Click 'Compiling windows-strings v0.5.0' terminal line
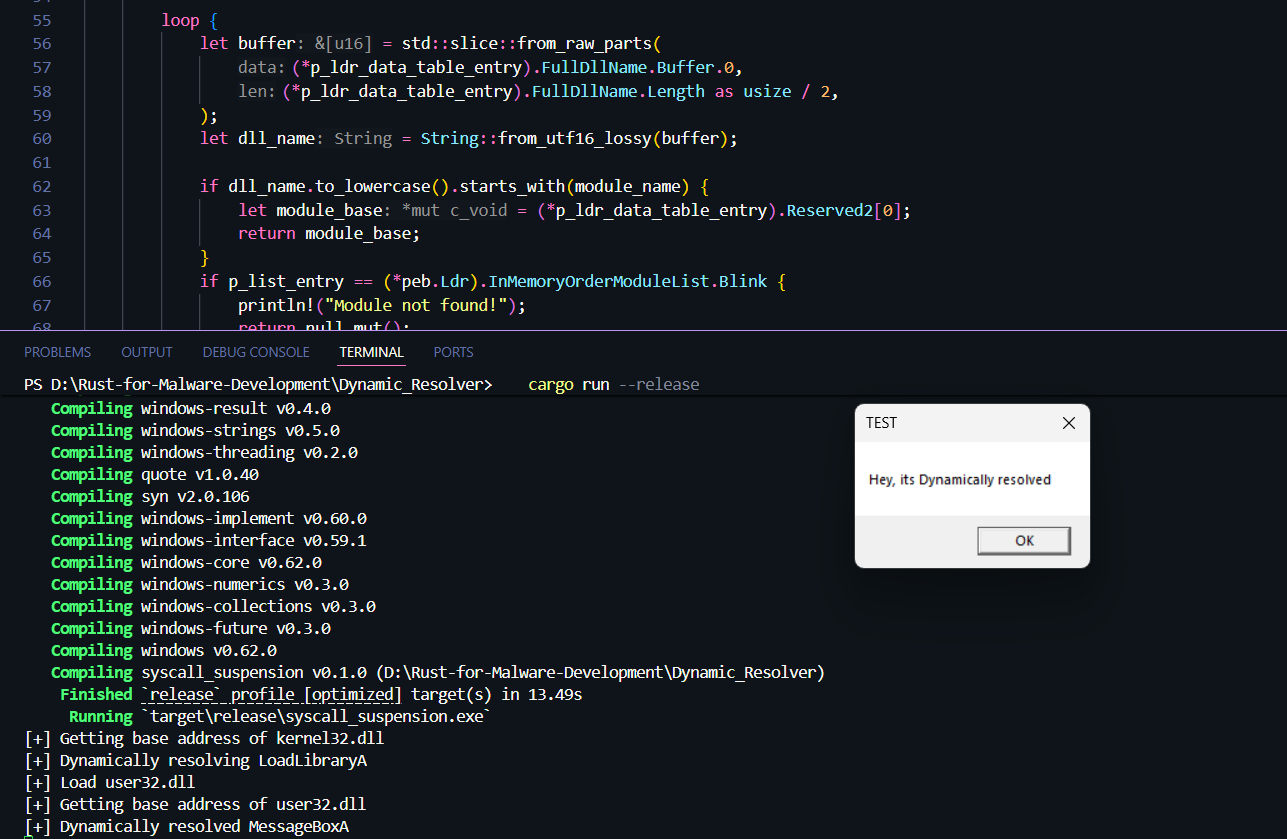The height and width of the screenshot is (839, 1287). pos(195,430)
